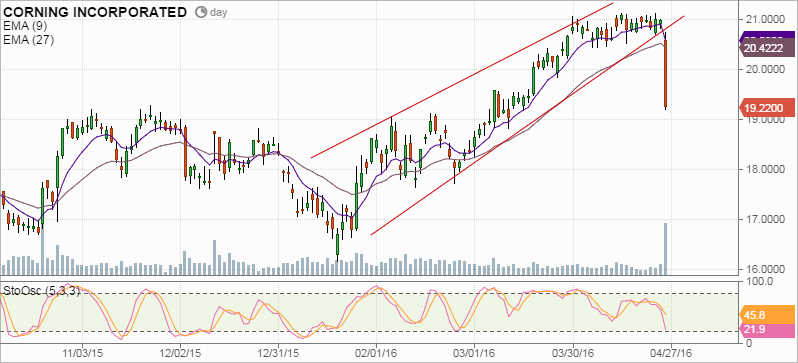This screenshot has width=798, height=363.
Task: Click the CORNING INCORPORATED chart title
Action: pyautogui.click(x=96, y=12)
